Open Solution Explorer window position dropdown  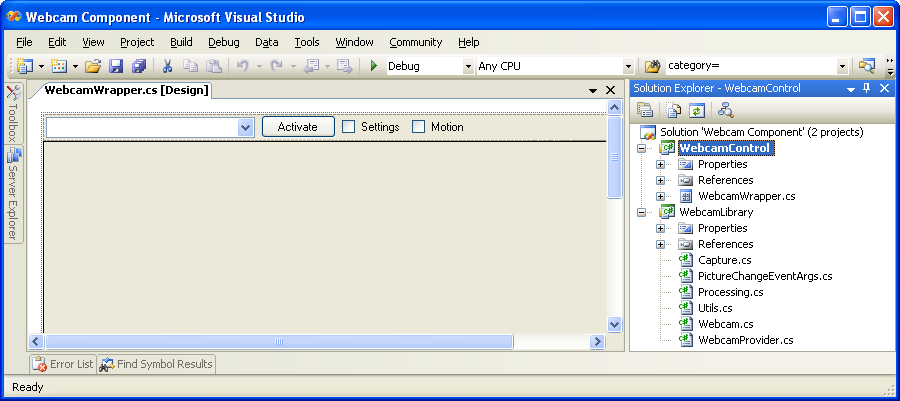(x=851, y=89)
